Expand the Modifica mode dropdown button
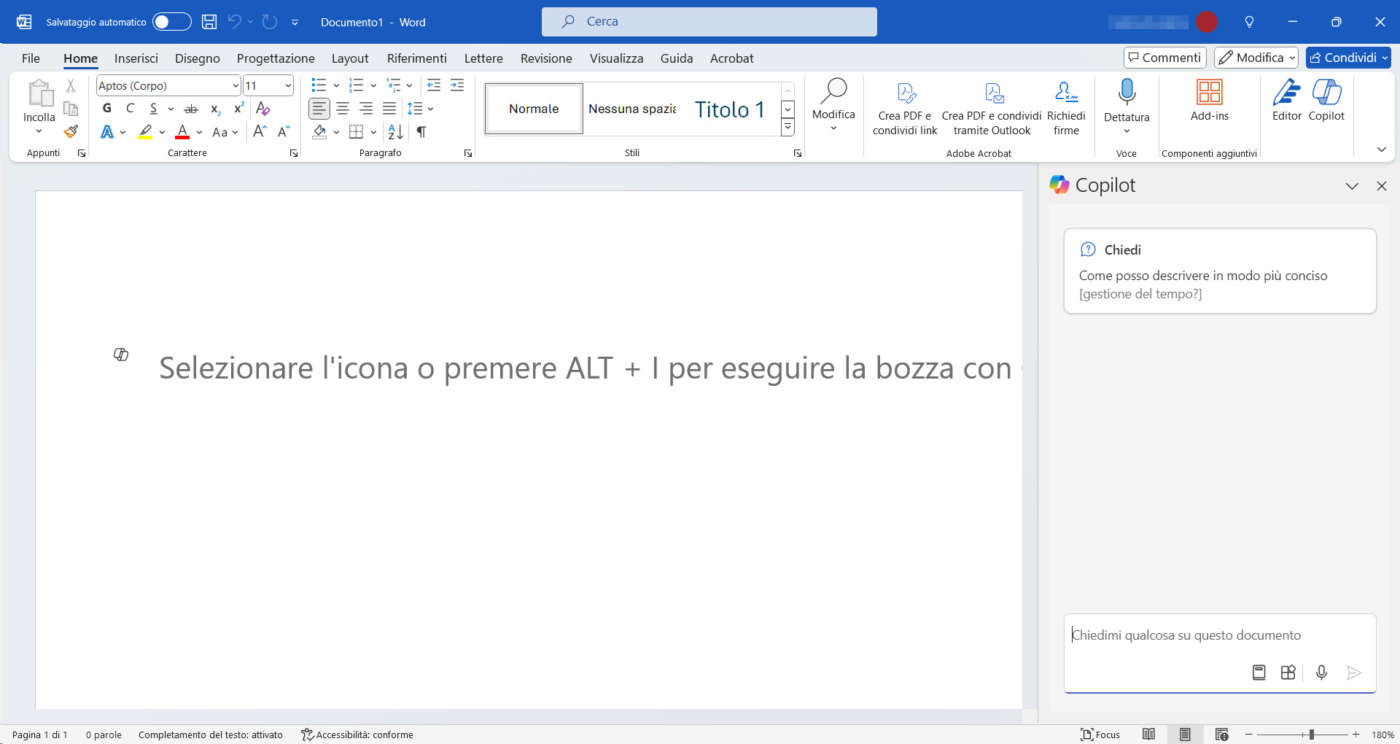This screenshot has width=1400, height=744. (1256, 58)
